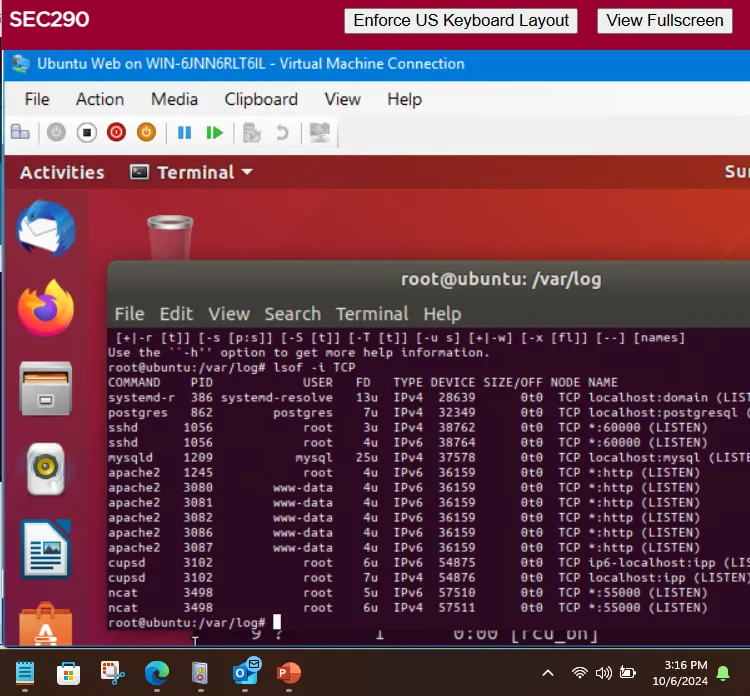Click the Enhanced Session toolbar icon
The width and height of the screenshot is (750, 696).
coord(320,132)
